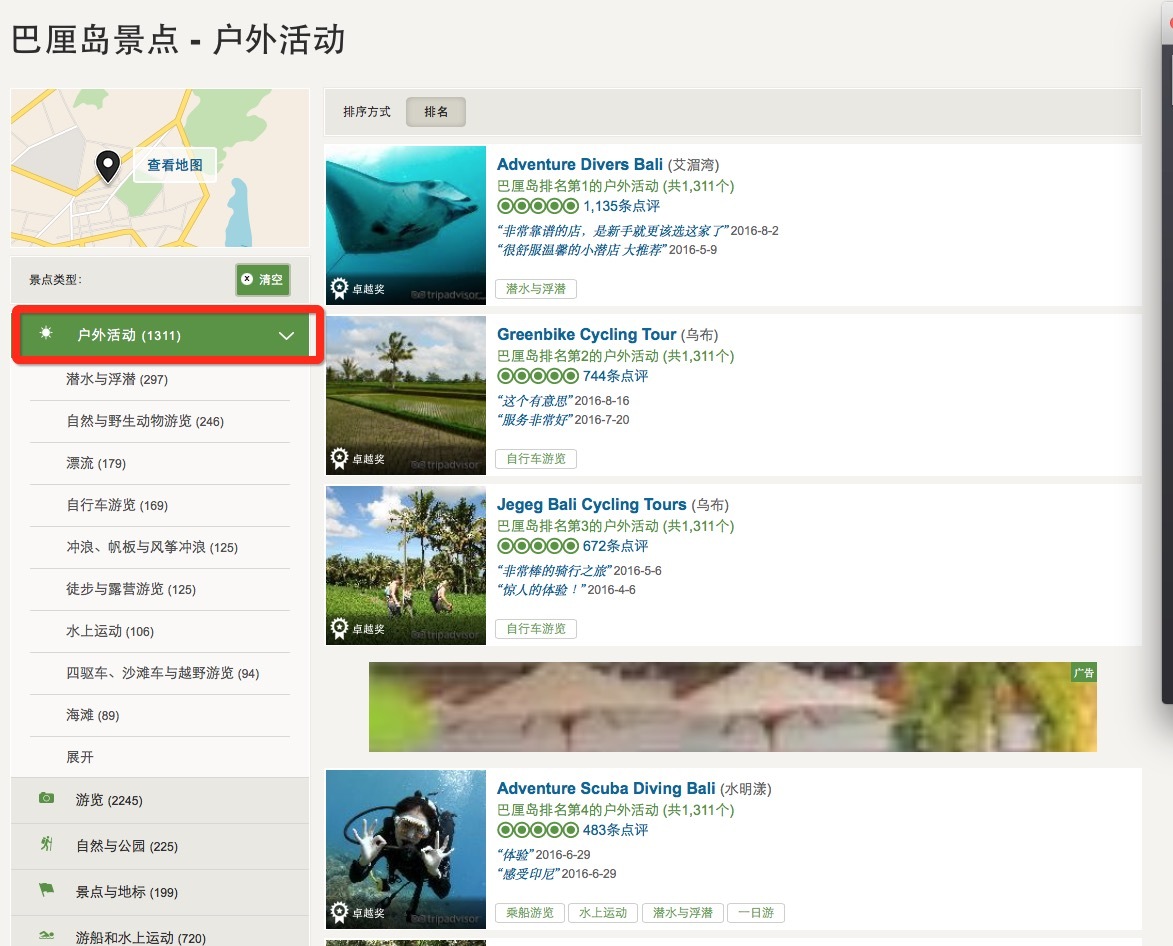Clear the attraction type filter with 清空
1173x946 pixels.
tap(263, 280)
